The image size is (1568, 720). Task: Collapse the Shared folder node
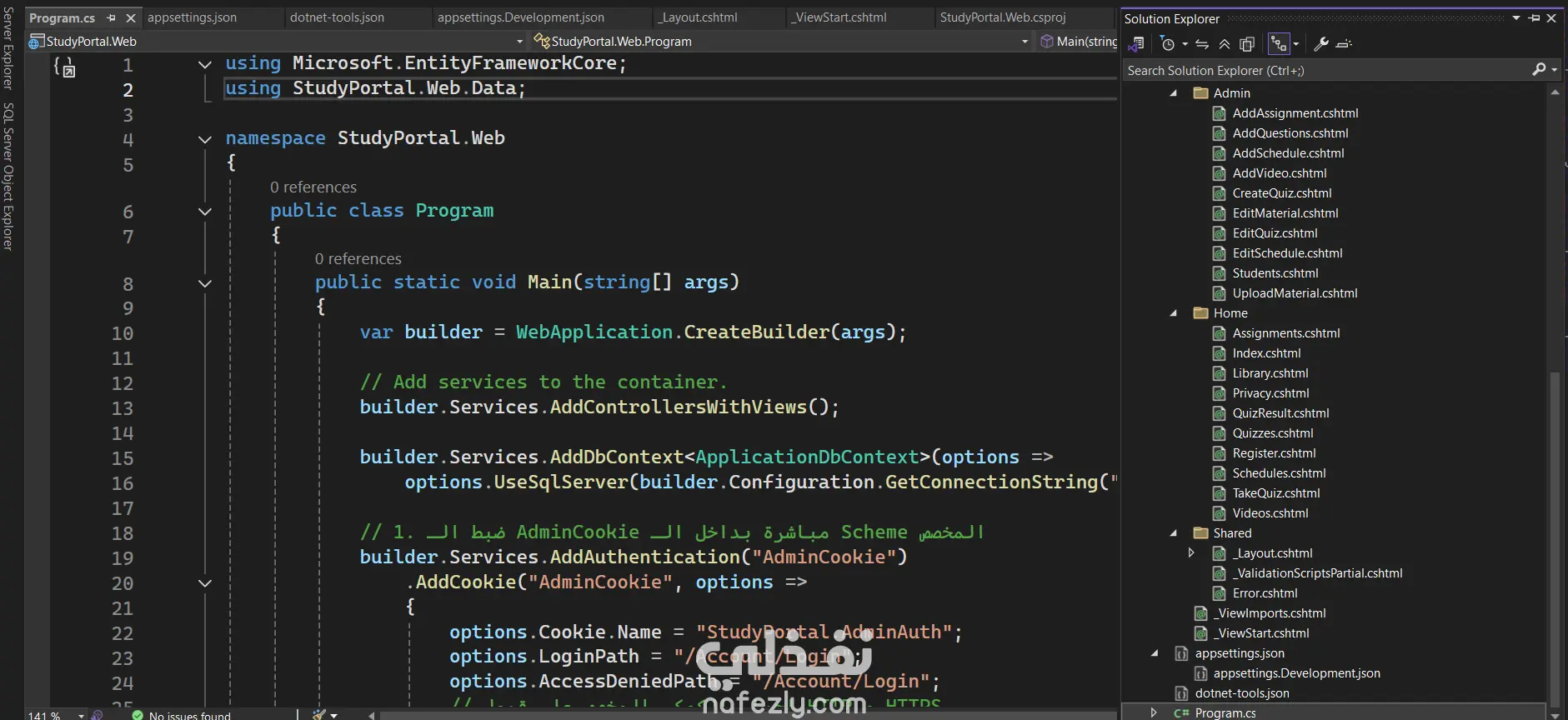click(1174, 533)
